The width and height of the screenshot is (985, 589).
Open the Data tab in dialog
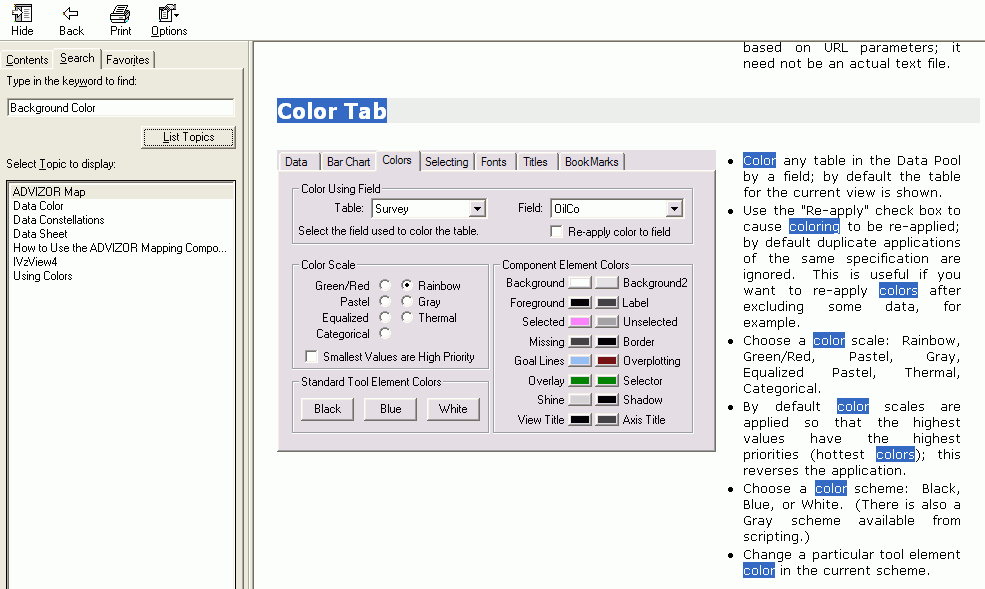pos(297,162)
